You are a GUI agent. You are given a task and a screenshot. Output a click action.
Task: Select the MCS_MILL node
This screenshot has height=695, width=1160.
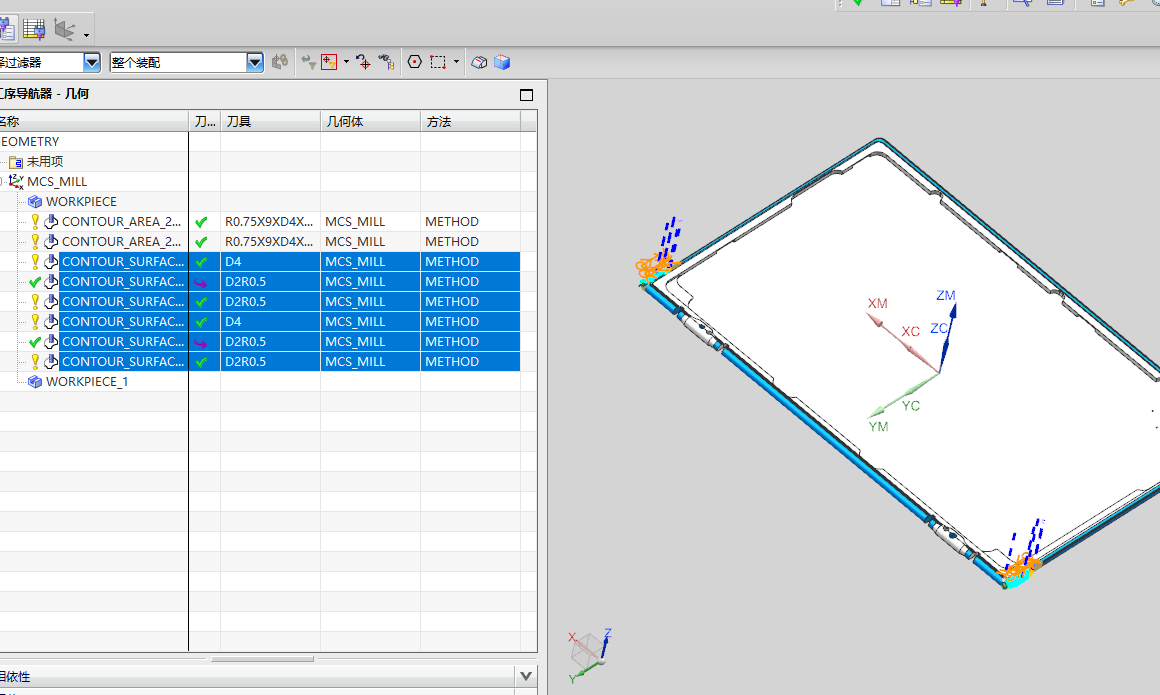[57, 181]
